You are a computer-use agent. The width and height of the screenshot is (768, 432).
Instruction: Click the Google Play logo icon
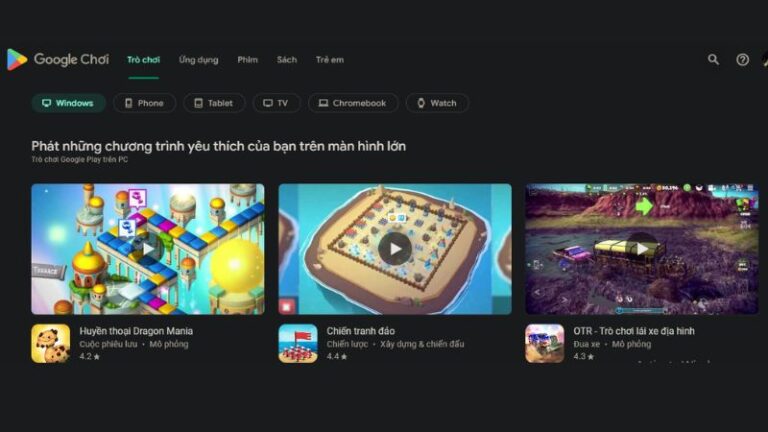pyautogui.click(x=17, y=60)
